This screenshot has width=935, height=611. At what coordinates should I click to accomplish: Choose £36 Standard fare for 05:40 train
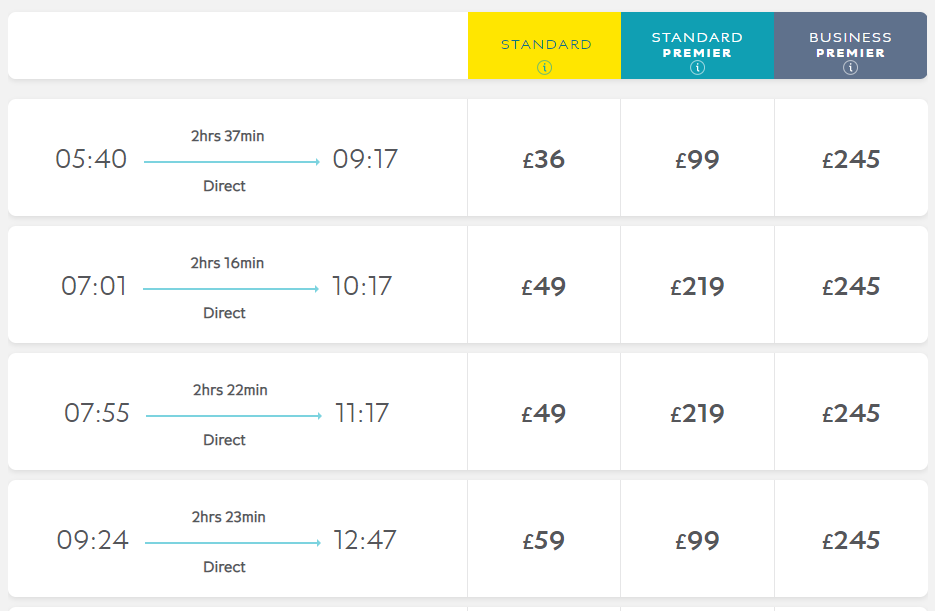(544, 159)
